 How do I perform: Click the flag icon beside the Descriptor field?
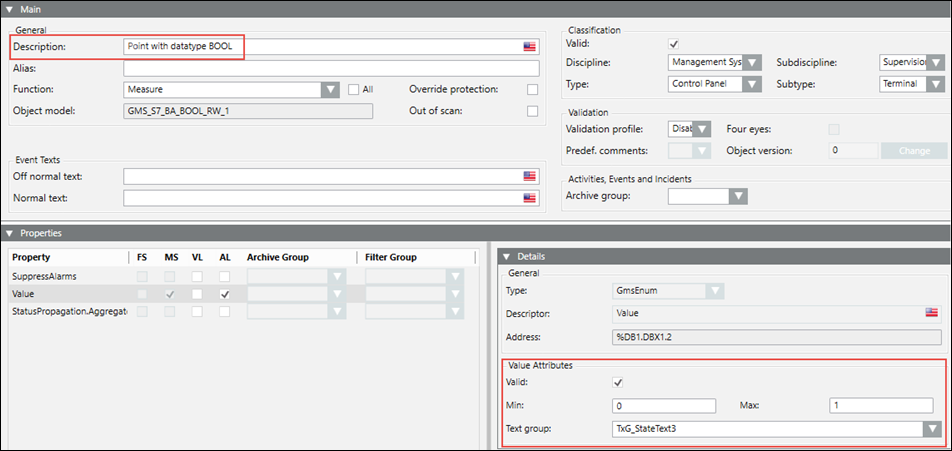(x=930, y=313)
